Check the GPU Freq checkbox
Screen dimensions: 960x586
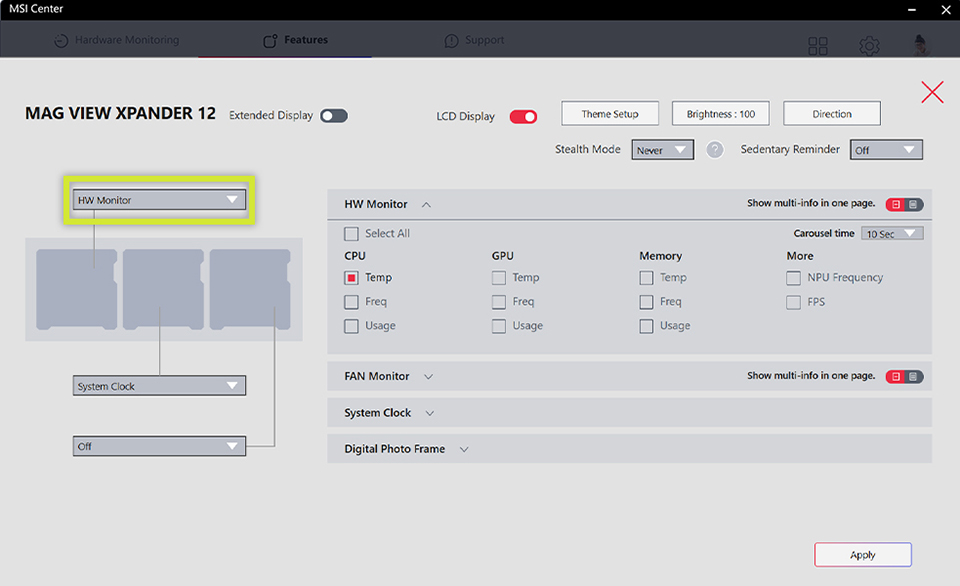click(499, 302)
